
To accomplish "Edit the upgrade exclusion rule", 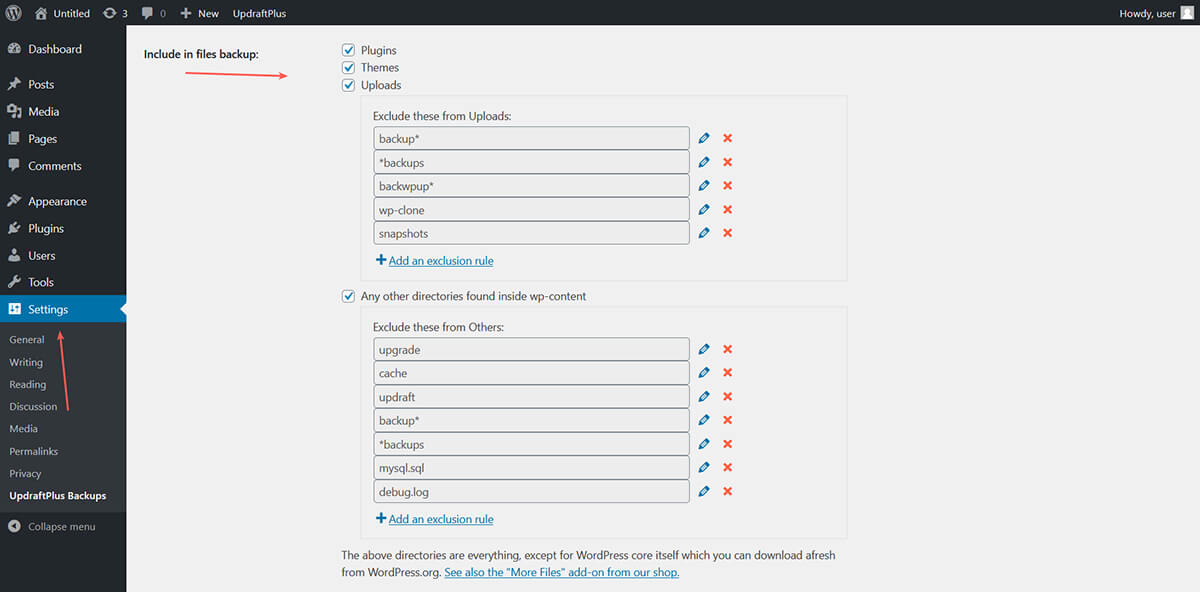I will coord(704,349).
